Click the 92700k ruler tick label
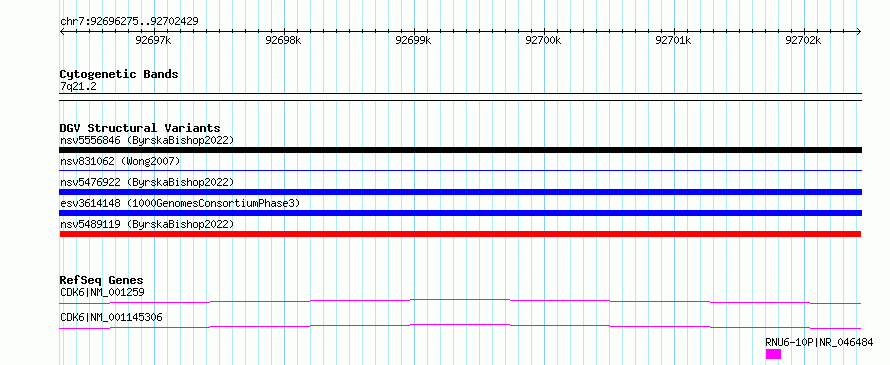This screenshot has width=890, height=365. pyautogui.click(x=544, y=40)
